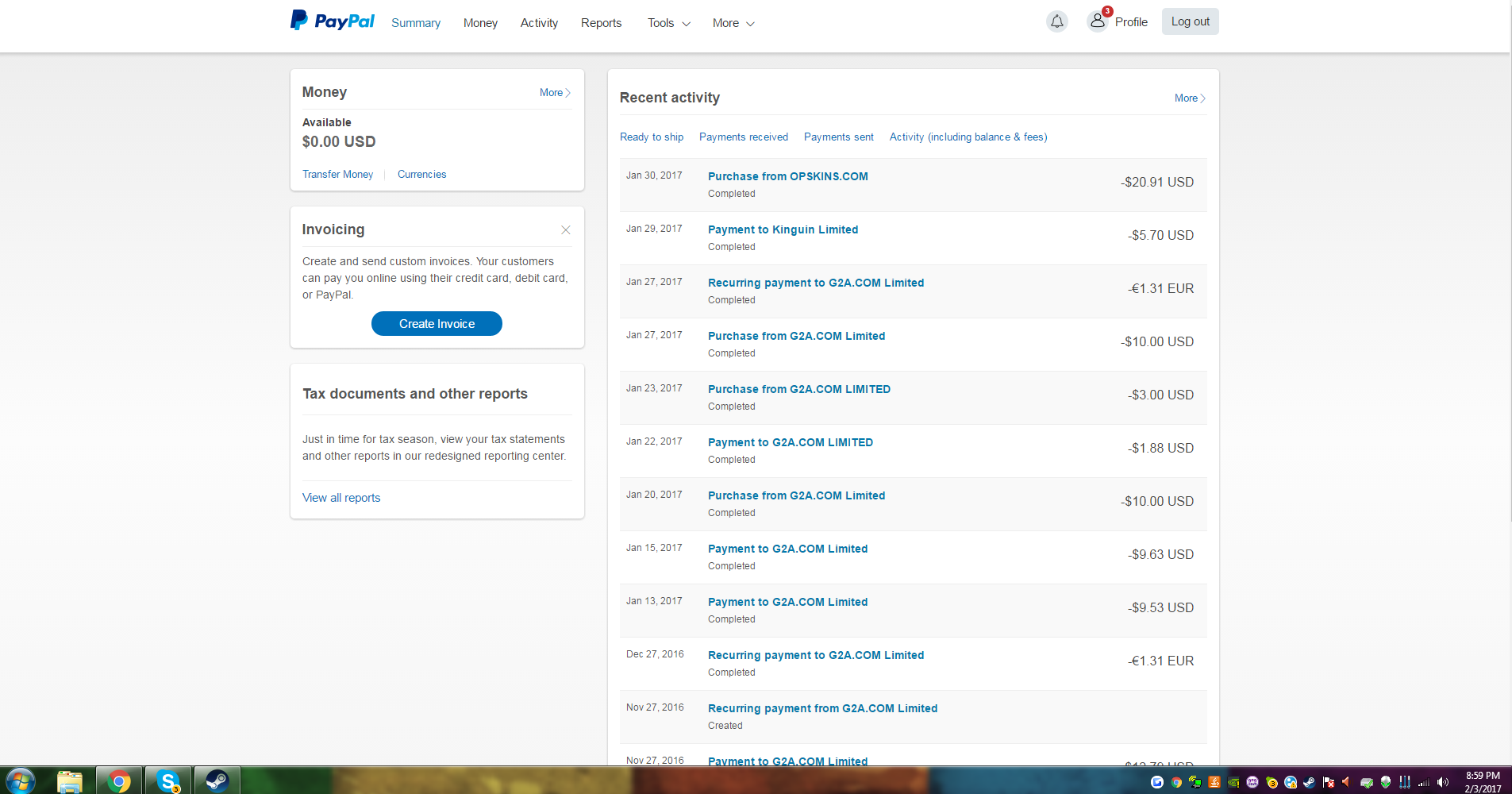The height and width of the screenshot is (794, 1512).
Task: Click the blue sliders mixer tray icon
Action: [x=1405, y=782]
